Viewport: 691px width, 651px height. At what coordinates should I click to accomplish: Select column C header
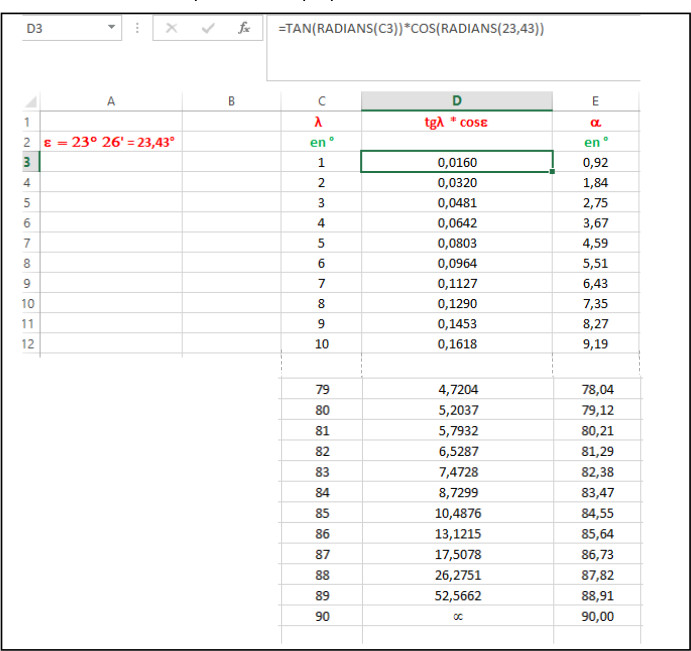[x=321, y=101]
